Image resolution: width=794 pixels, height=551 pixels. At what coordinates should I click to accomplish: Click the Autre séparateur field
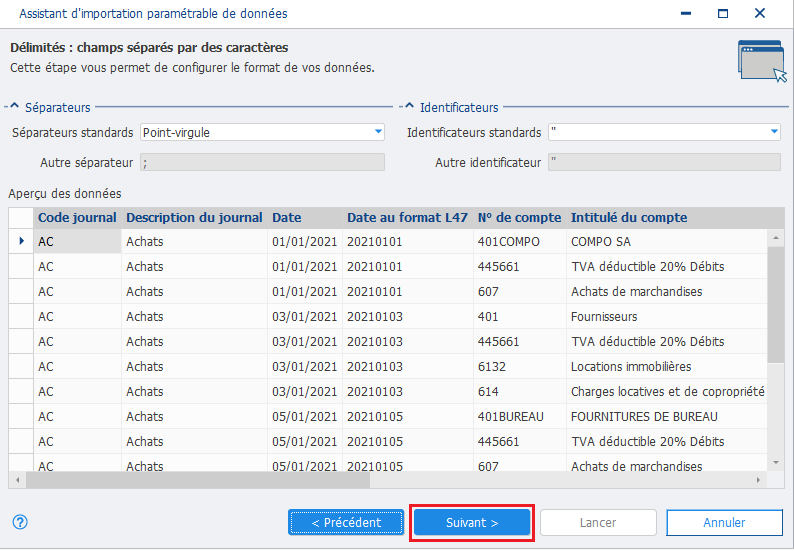click(x=262, y=162)
